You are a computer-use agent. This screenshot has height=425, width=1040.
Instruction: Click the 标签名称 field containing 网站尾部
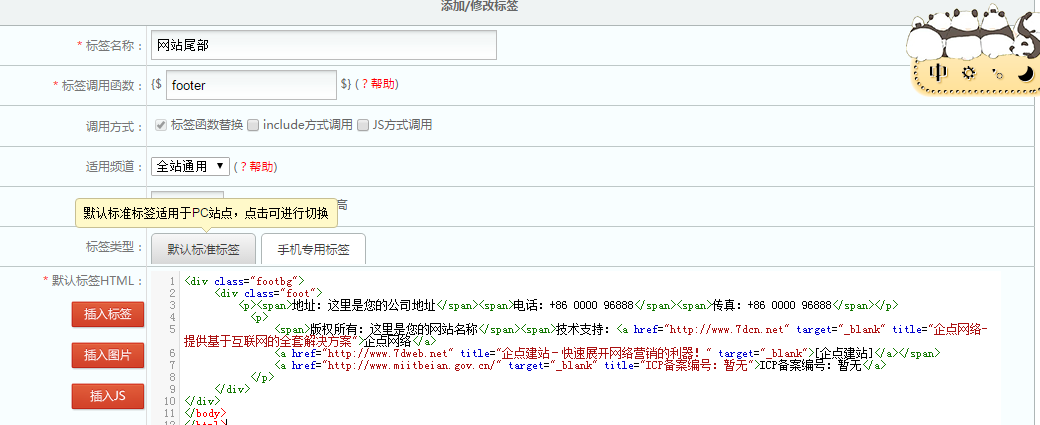pos(324,45)
